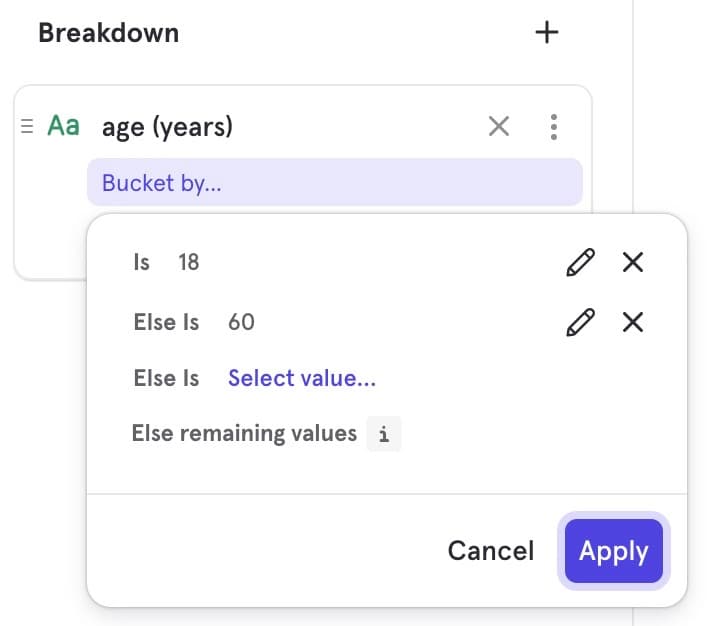Cancel the bucket changes
Screen dimensions: 710x626
click(490, 551)
